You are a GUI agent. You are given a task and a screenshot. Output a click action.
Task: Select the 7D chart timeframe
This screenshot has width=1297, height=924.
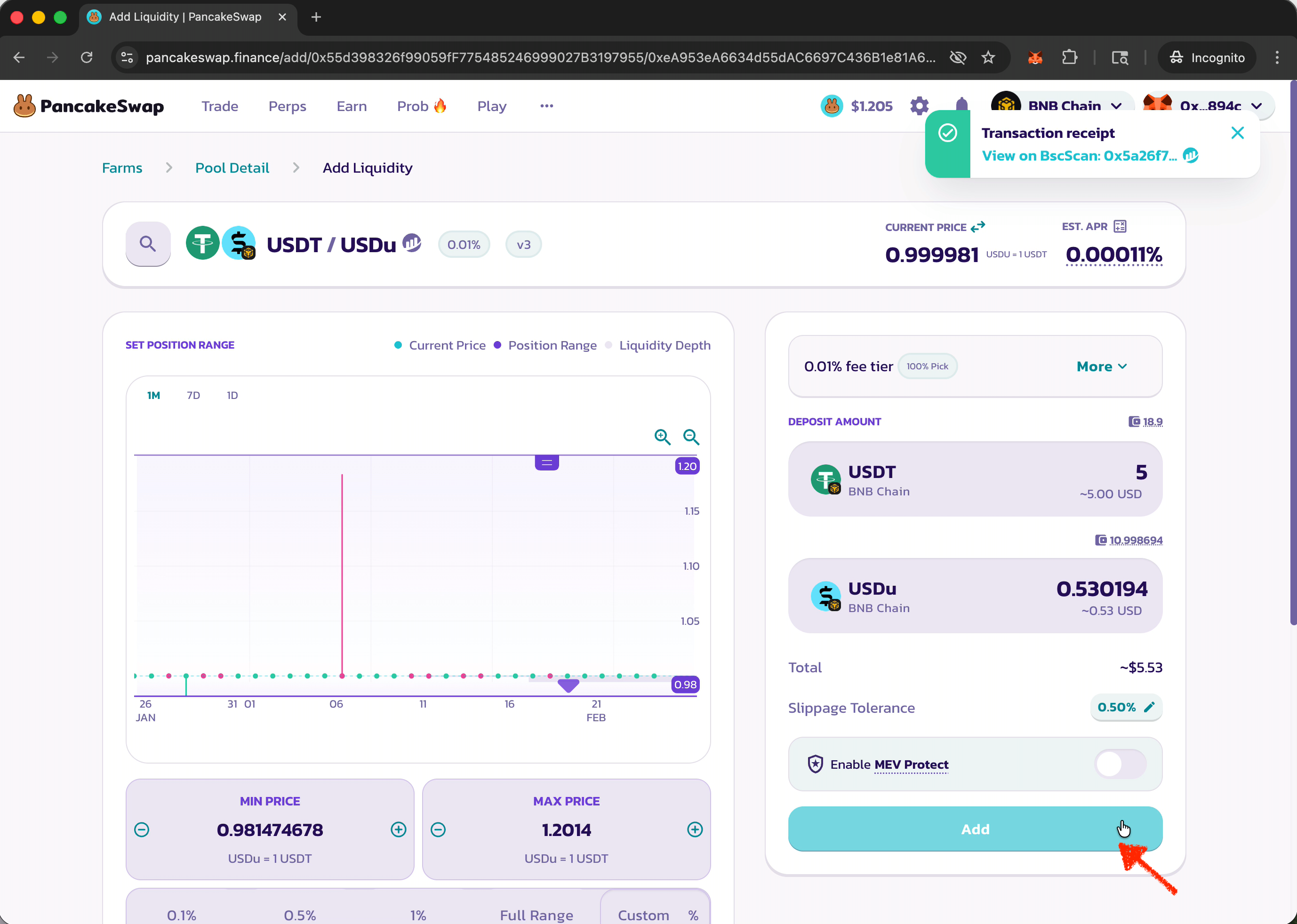[193, 396]
